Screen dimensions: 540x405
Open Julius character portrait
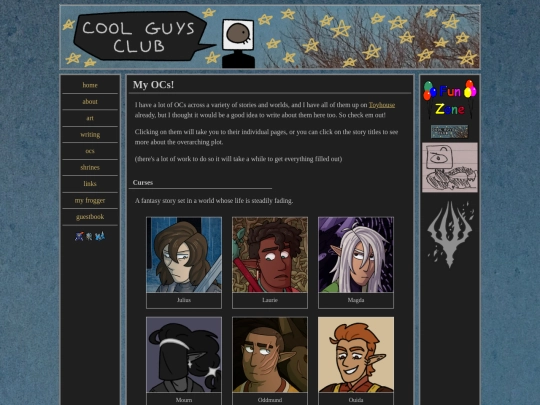tap(184, 255)
